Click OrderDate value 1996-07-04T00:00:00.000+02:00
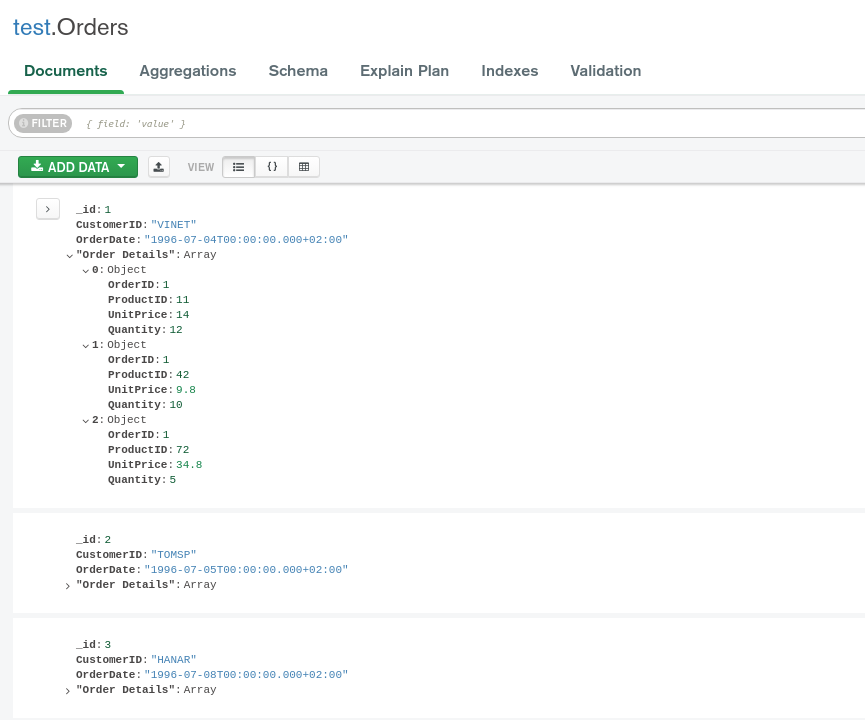 click(246, 239)
